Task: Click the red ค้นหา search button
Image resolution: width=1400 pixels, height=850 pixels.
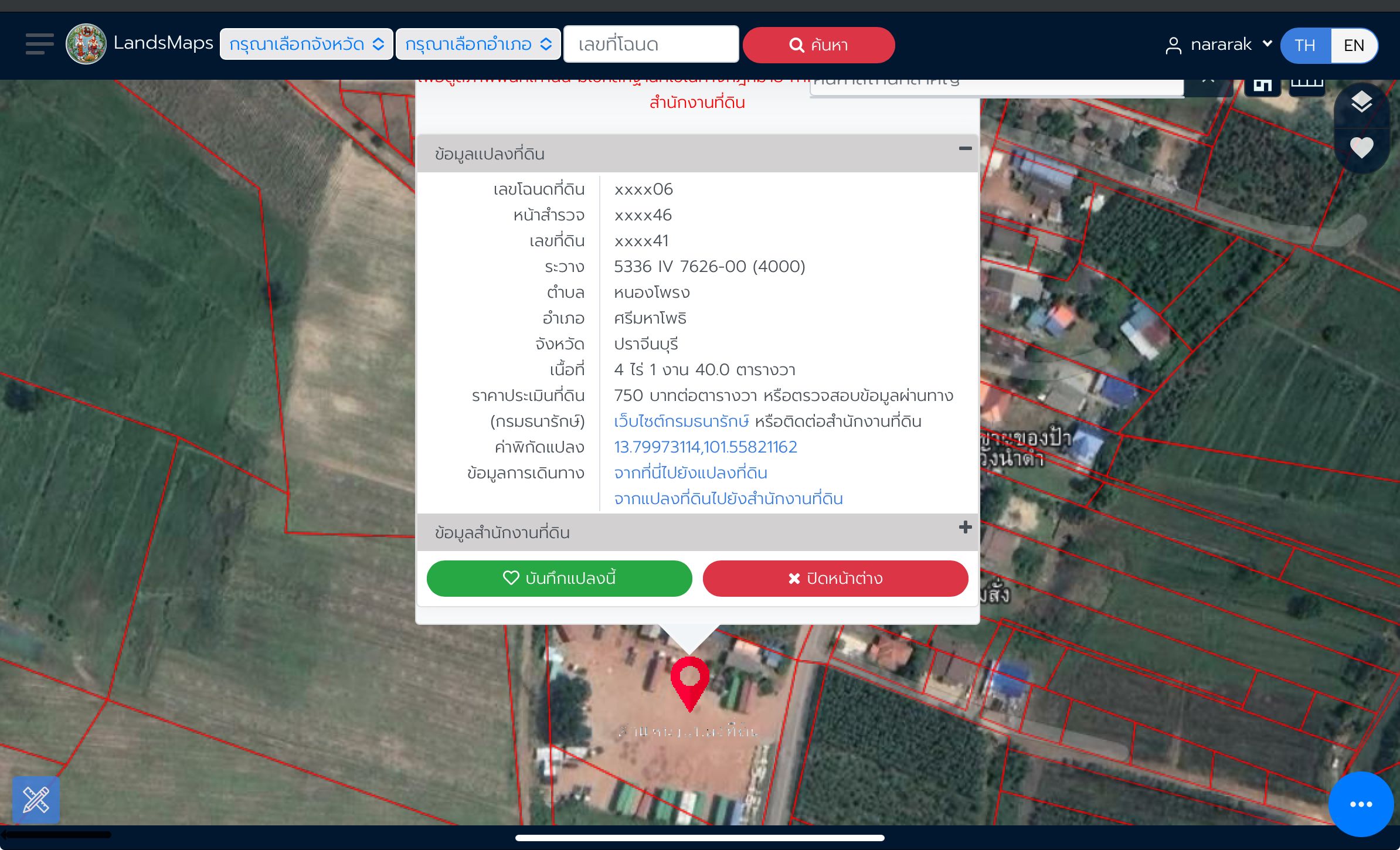Action: pos(818,45)
